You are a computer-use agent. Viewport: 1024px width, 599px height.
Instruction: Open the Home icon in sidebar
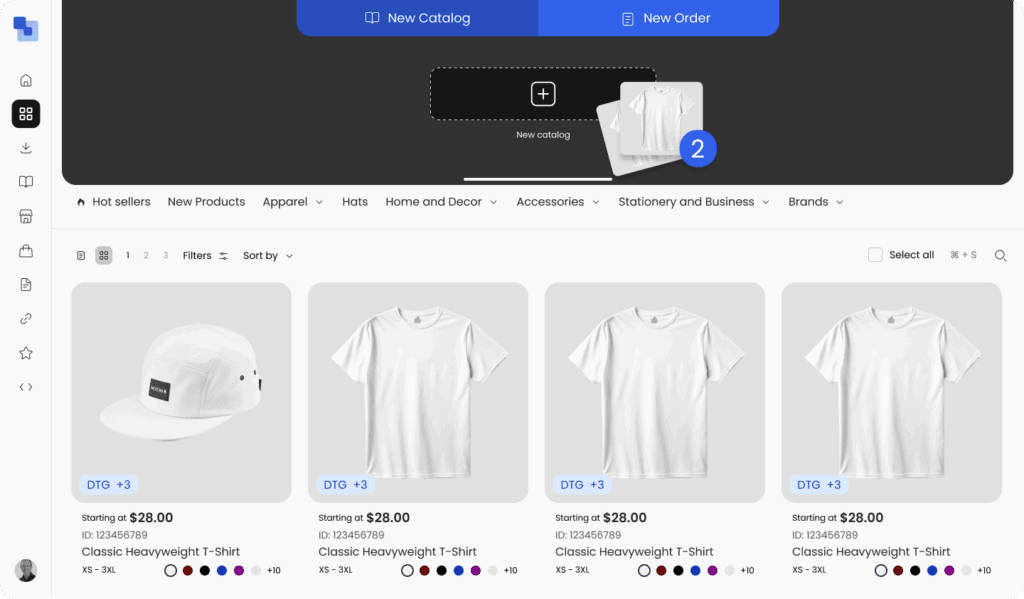[26, 80]
